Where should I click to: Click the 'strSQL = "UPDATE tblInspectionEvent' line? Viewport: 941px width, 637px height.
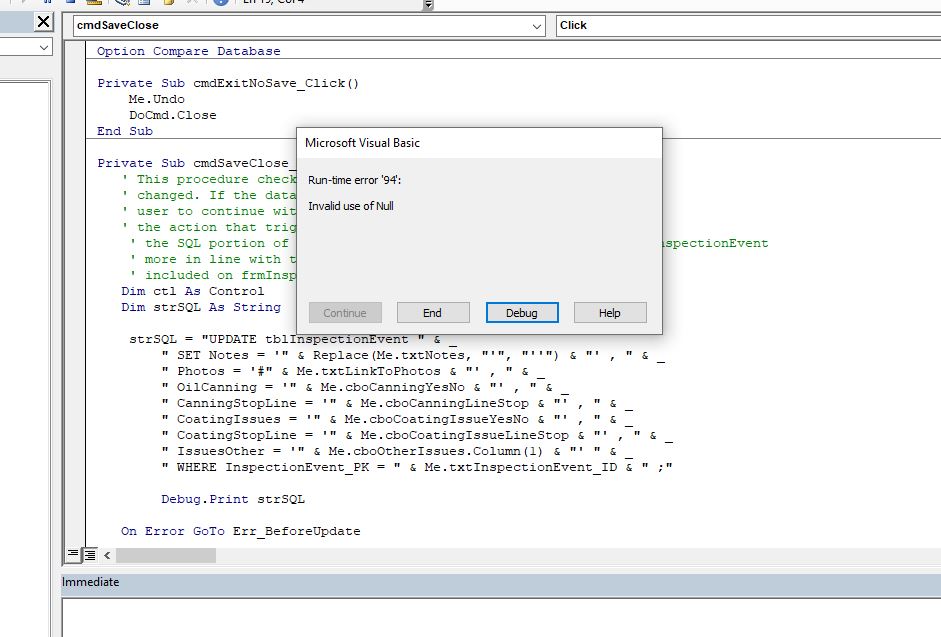[293, 339]
